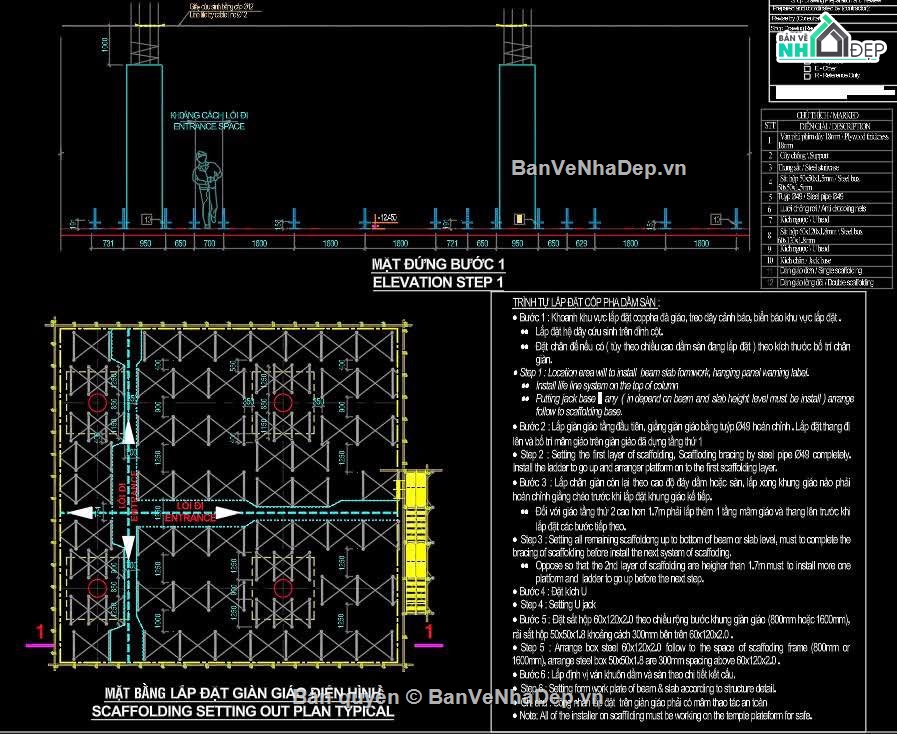897x734 pixels.
Task: Click the bottom-right red column circle in the plan
Action: pos(283,588)
